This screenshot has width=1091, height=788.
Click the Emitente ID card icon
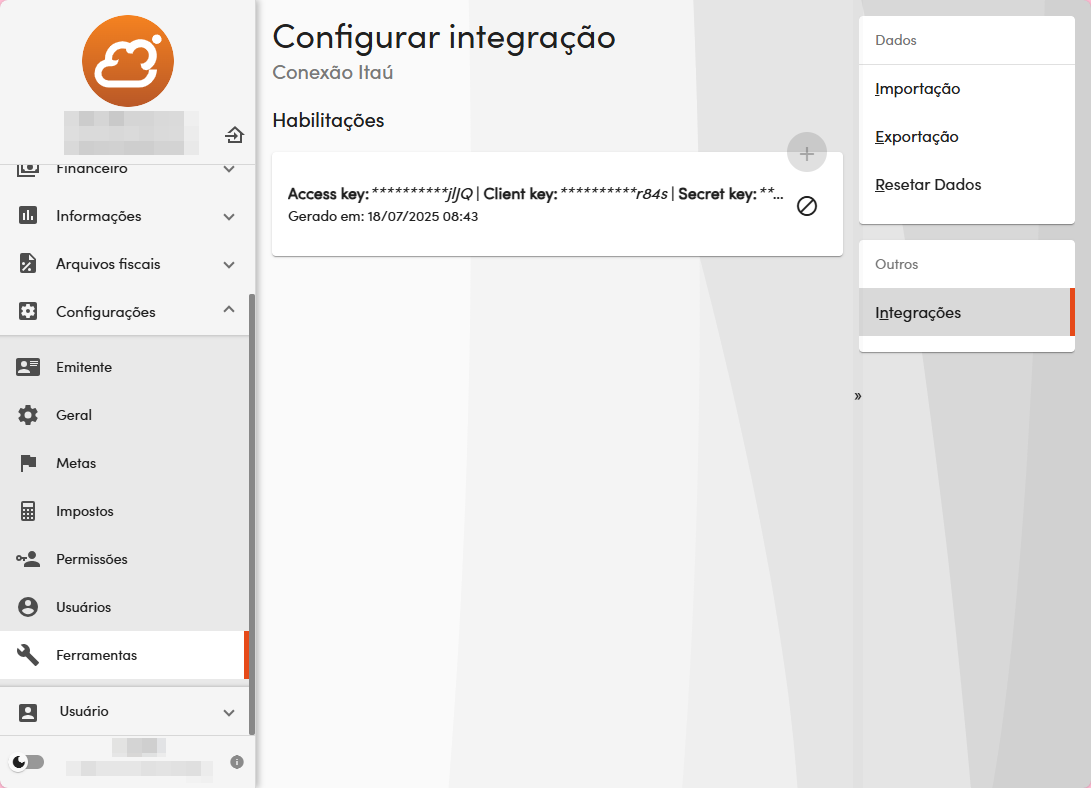point(28,367)
